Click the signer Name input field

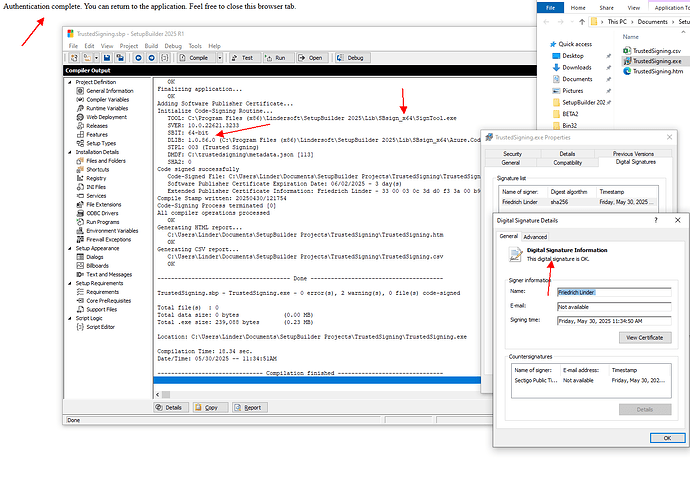pyautogui.click(x=613, y=292)
